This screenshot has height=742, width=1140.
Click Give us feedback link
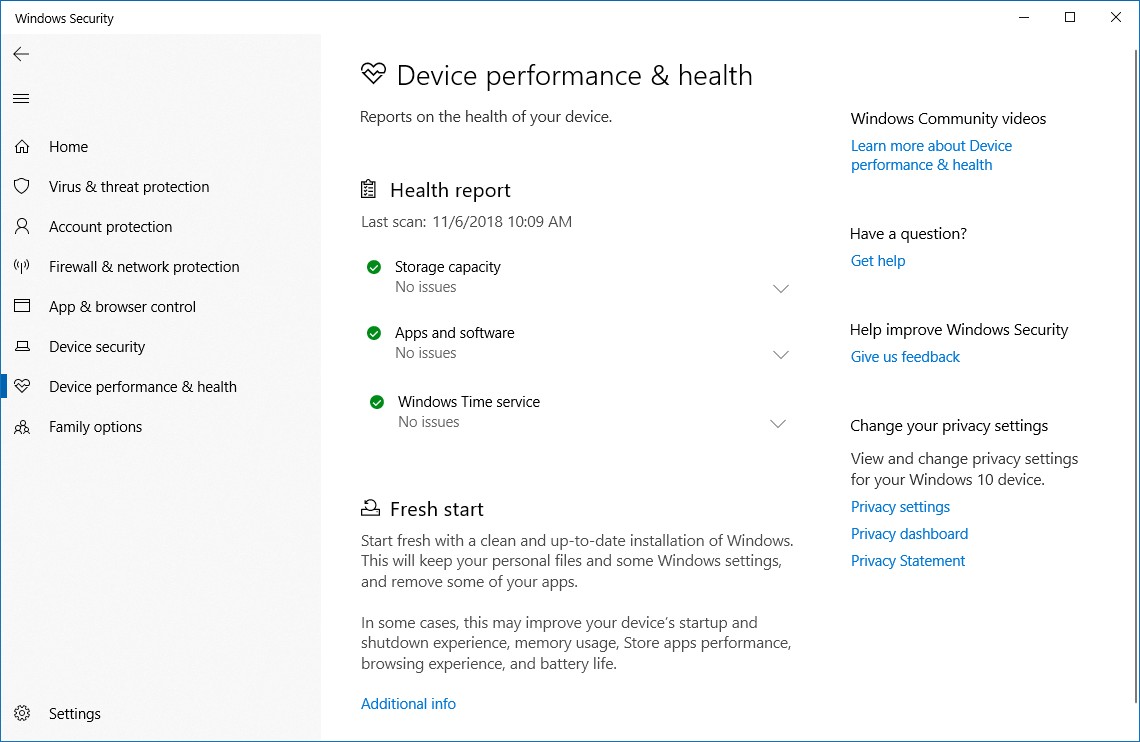tap(905, 357)
